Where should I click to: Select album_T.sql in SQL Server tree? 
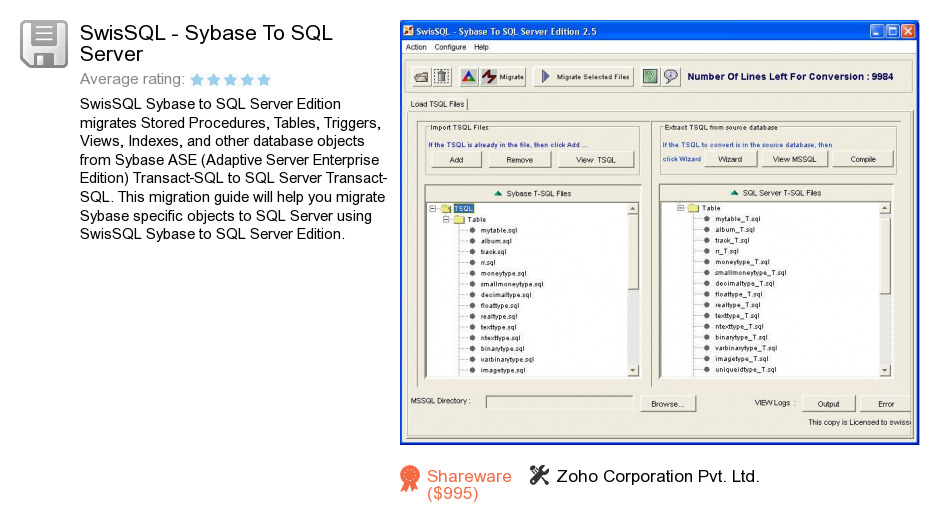click(735, 230)
